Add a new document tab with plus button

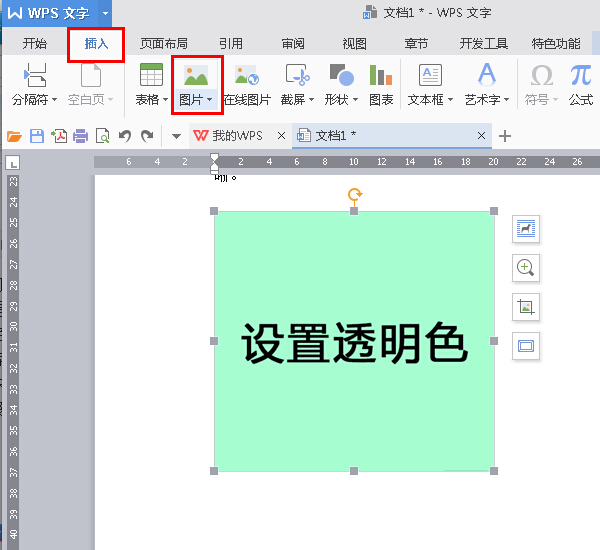pos(505,136)
